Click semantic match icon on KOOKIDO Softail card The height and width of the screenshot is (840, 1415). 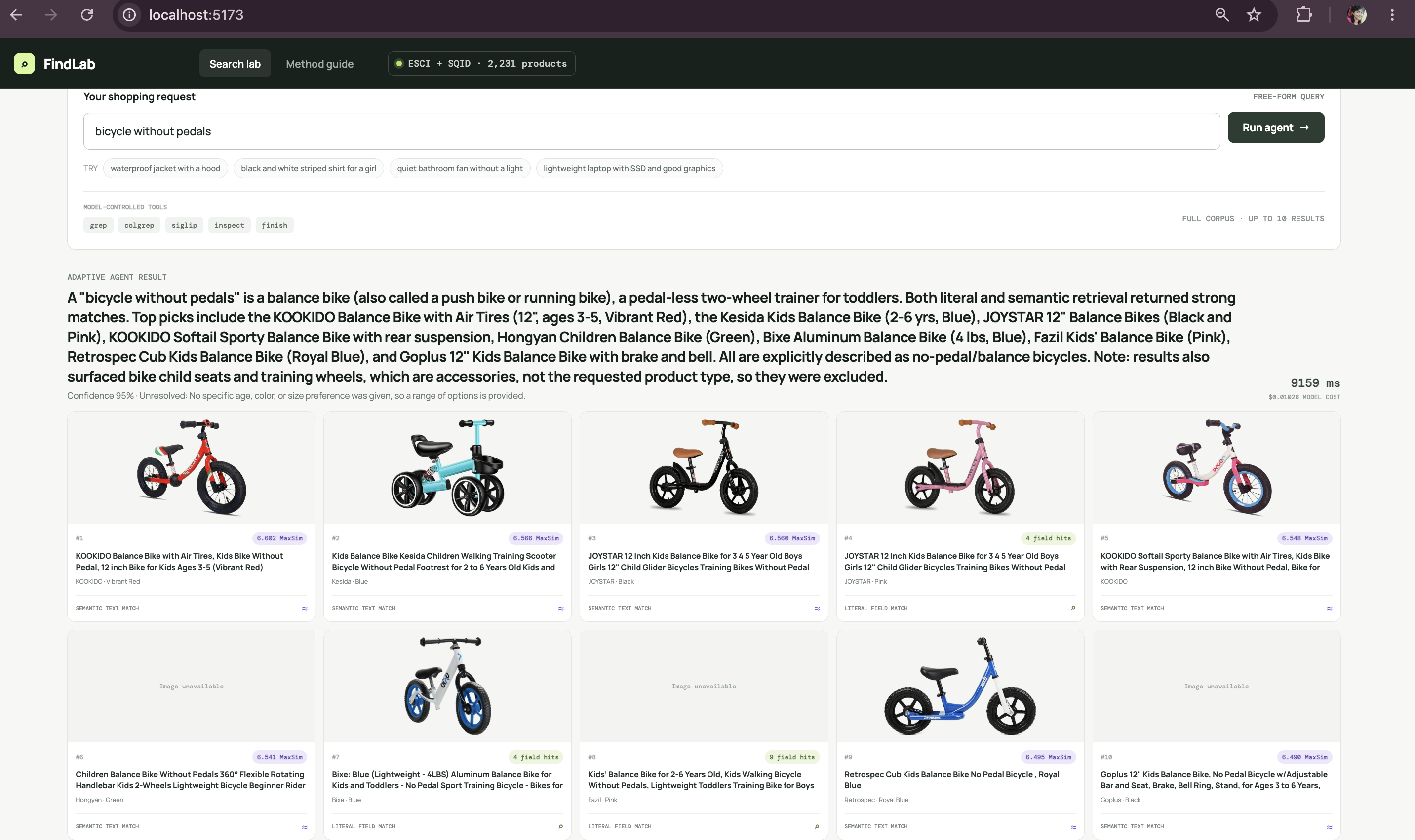coord(1330,609)
